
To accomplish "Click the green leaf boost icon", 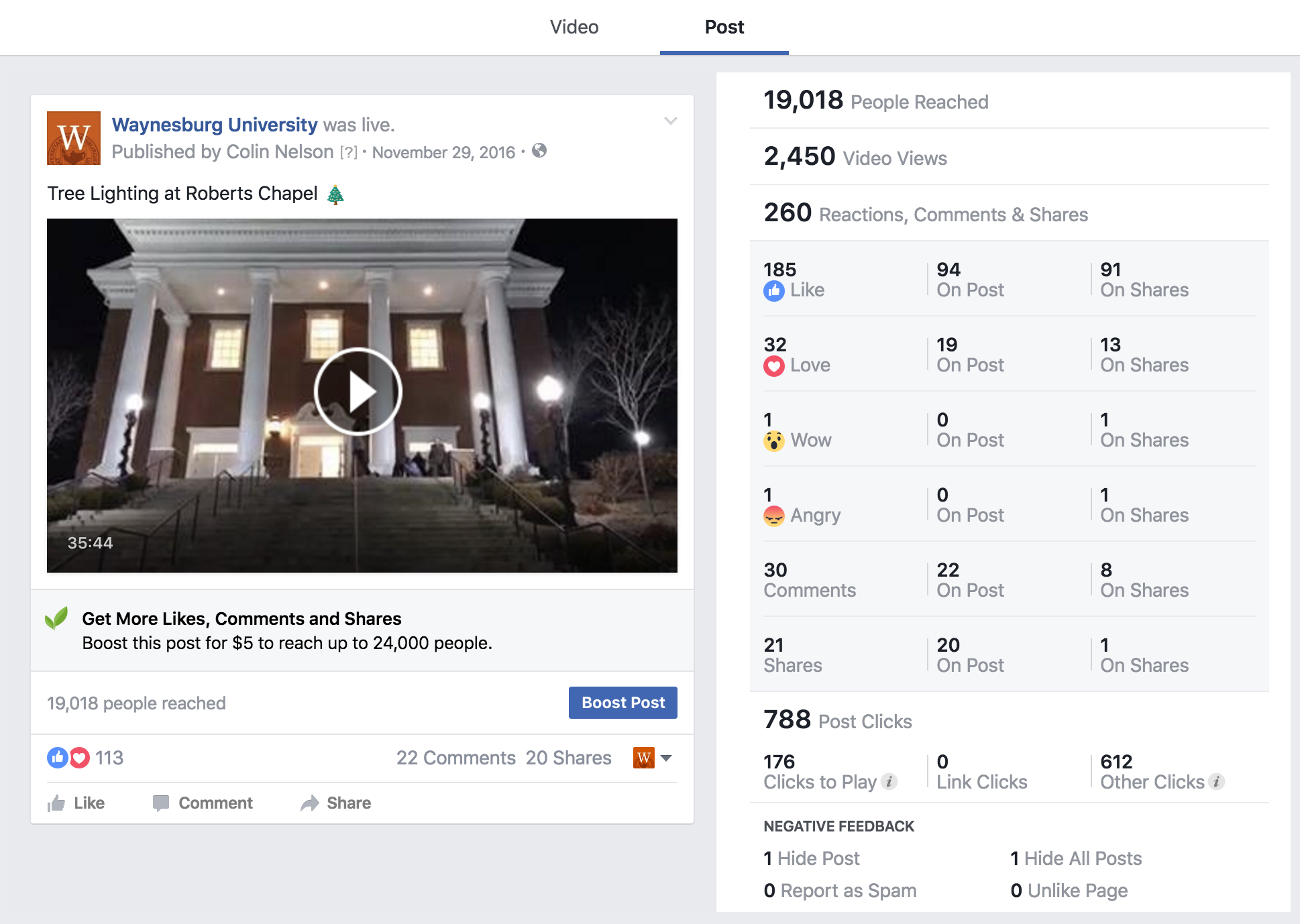I will click(x=56, y=618).
